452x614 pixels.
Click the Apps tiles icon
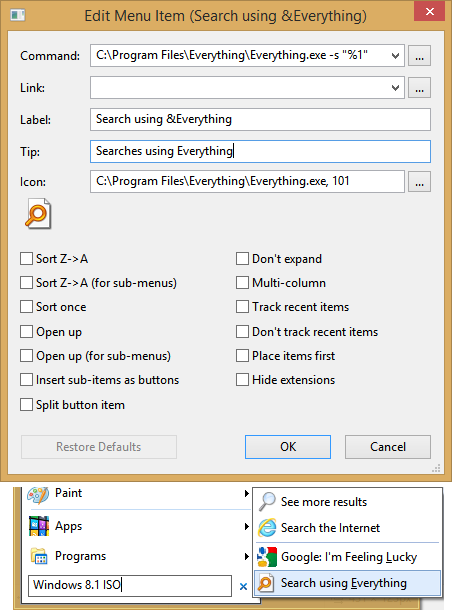coord(39,526)
